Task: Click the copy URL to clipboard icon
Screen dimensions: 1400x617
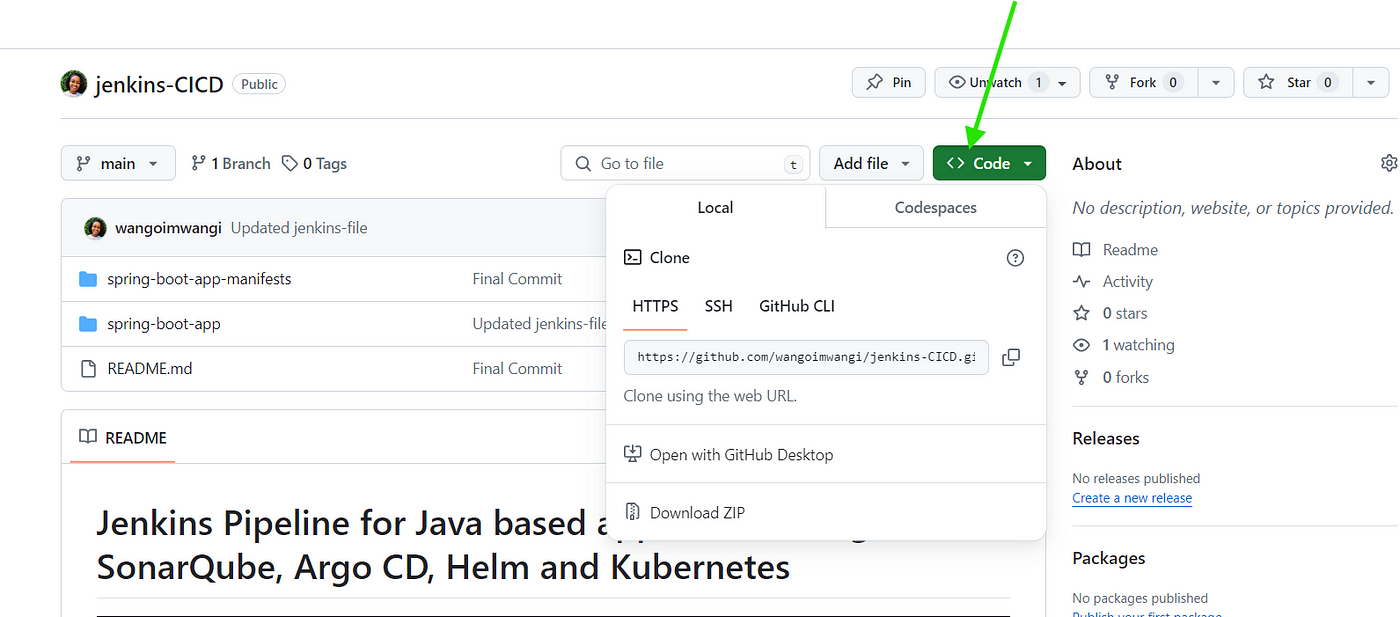Action: [1011, 357]
